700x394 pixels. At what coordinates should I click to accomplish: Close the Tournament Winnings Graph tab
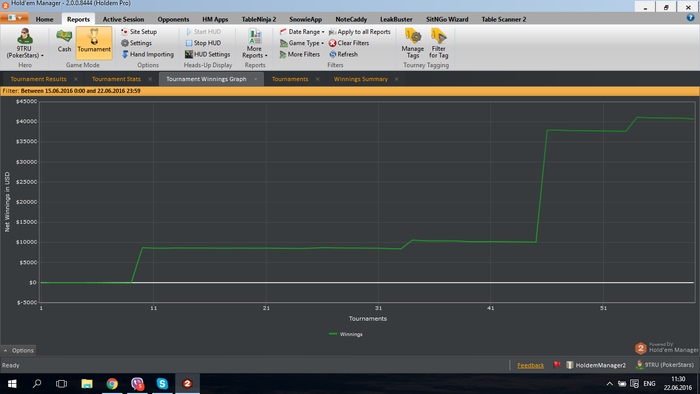(256, 79)
